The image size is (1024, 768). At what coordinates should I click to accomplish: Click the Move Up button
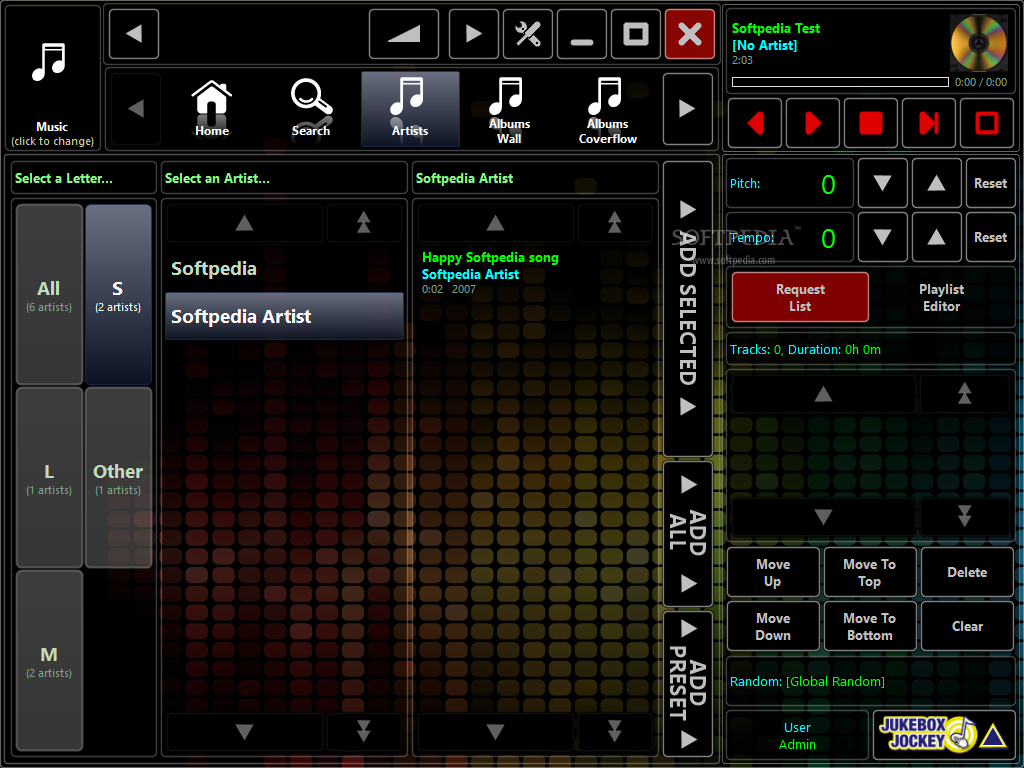773,572
